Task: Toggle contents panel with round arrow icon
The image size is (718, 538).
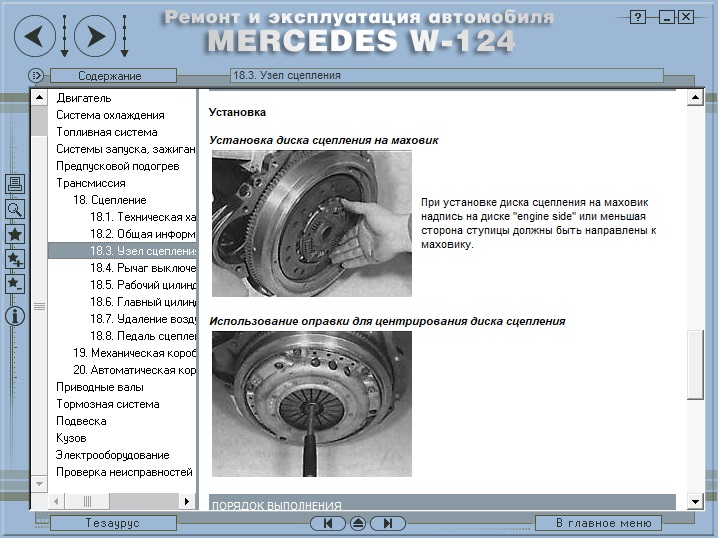Action: coord(36,75)
